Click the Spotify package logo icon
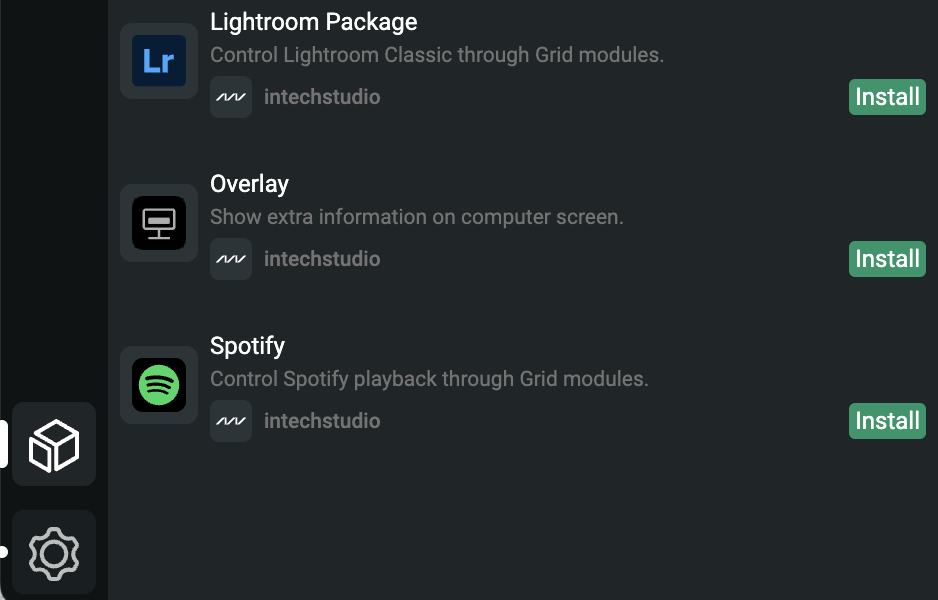 click(x=159, y=385)
